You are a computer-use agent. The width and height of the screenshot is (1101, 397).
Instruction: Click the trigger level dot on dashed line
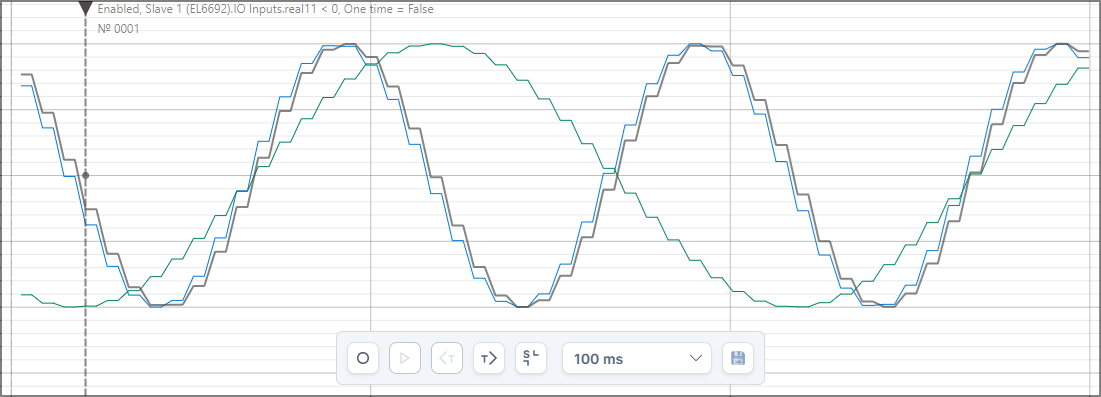pyautogui.click(x=85, y=175)
